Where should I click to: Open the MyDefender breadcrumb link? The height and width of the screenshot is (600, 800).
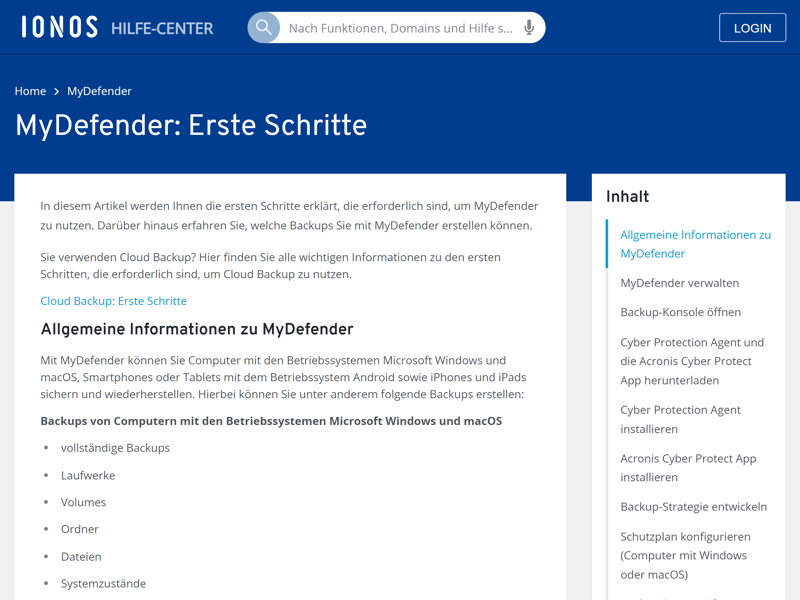(99, 91)
